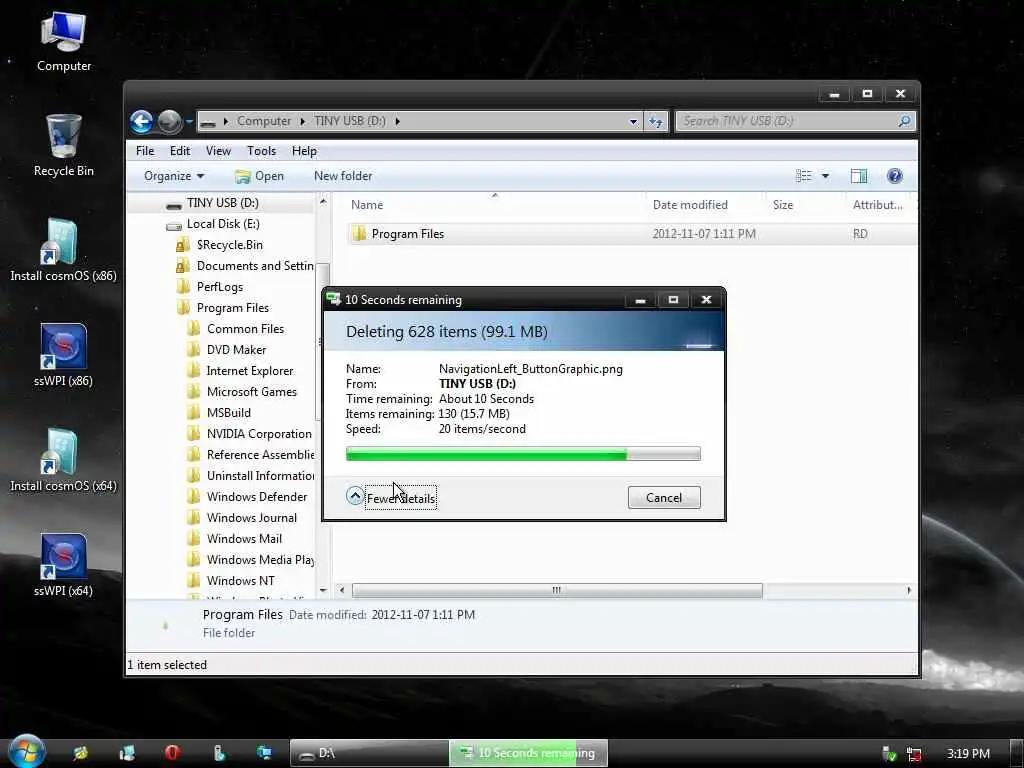Launch the red Opera taskbar icon

tap(172, 753)
